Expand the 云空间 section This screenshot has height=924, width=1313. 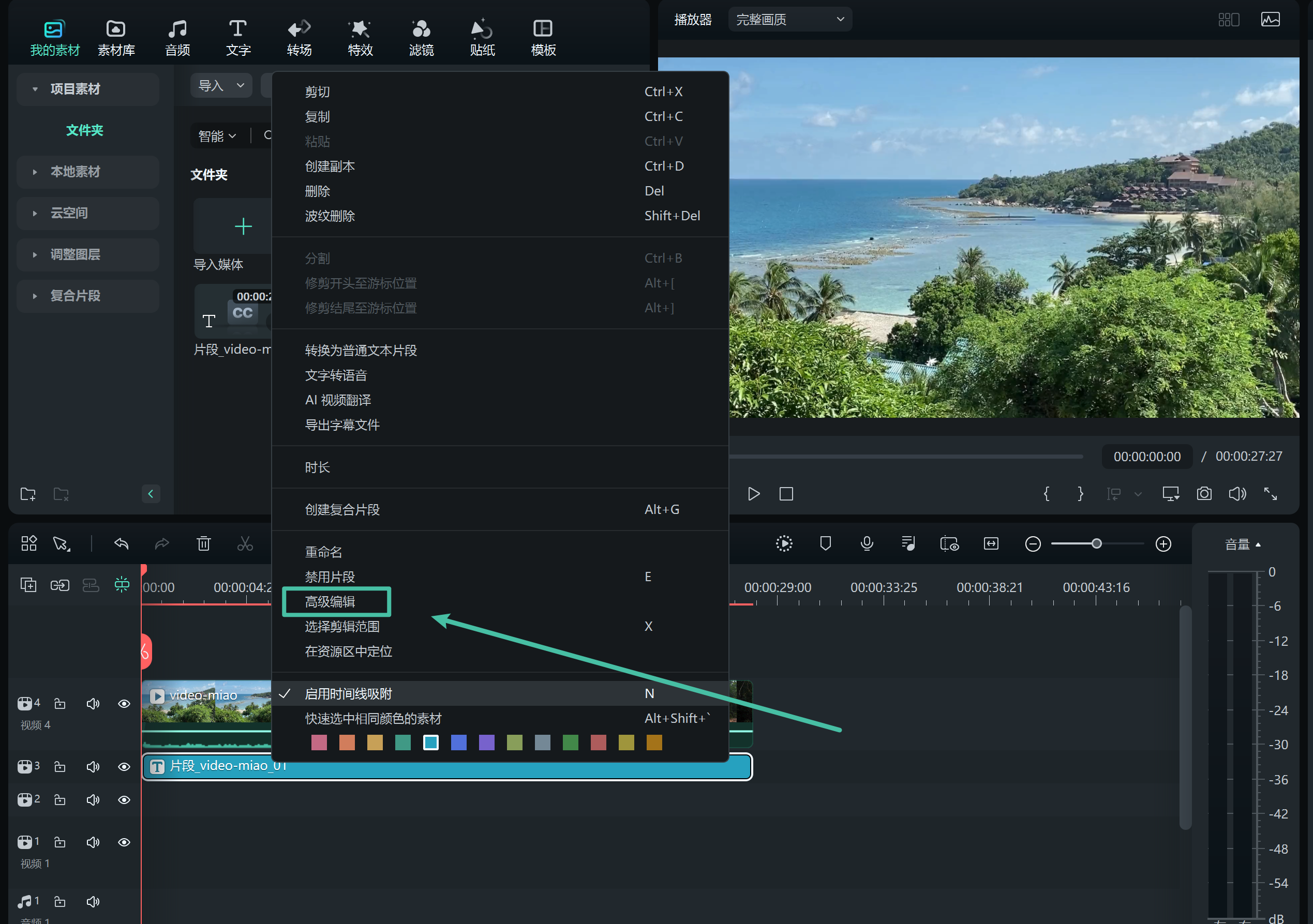(x=87, y=213)
